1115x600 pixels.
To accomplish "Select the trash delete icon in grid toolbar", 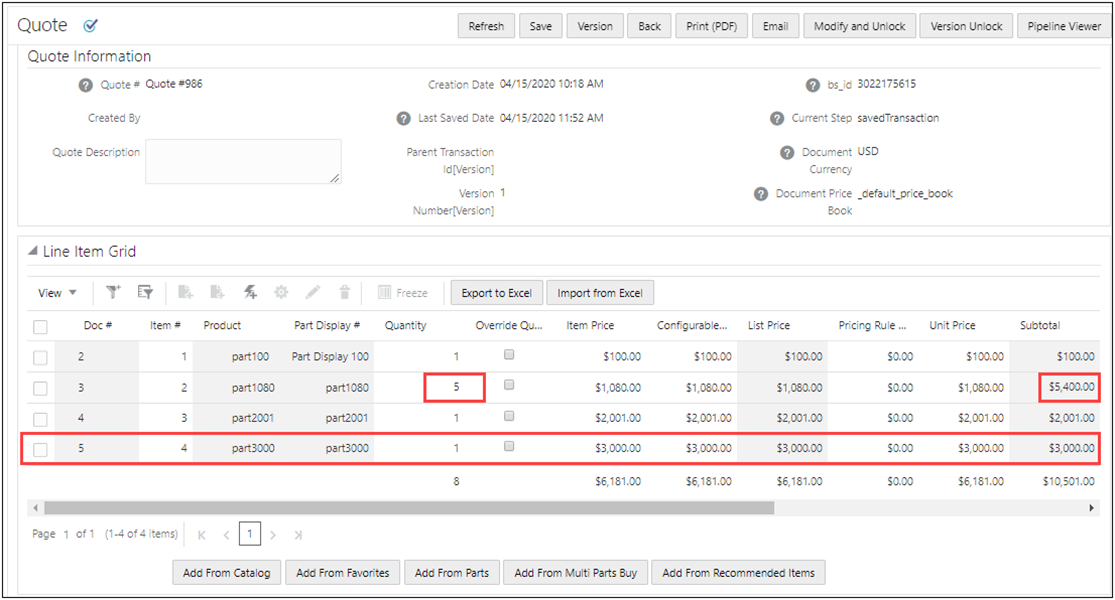I will coord(343,293).
